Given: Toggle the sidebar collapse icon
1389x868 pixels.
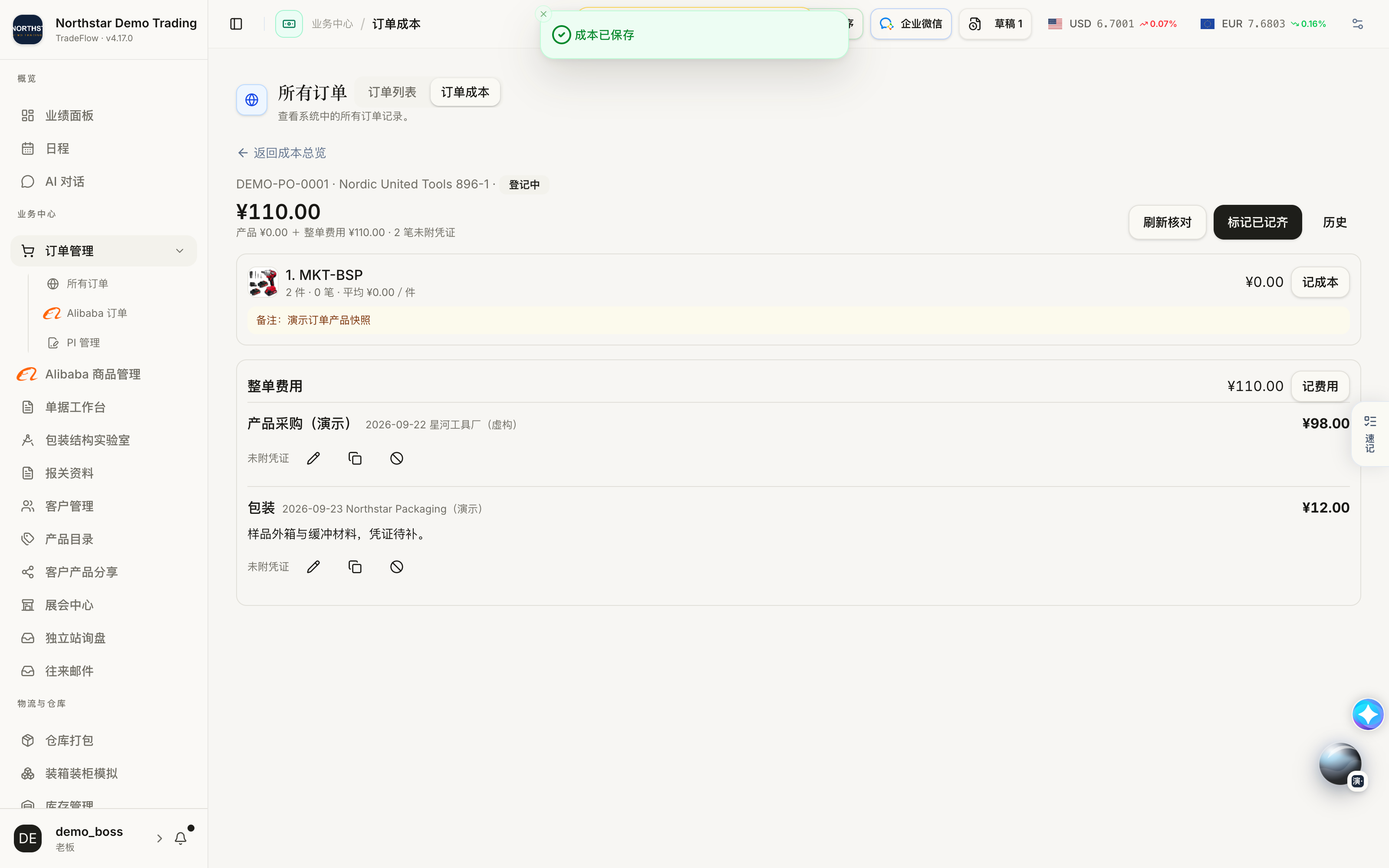Looking at the screenshot, I should point(236,23).
